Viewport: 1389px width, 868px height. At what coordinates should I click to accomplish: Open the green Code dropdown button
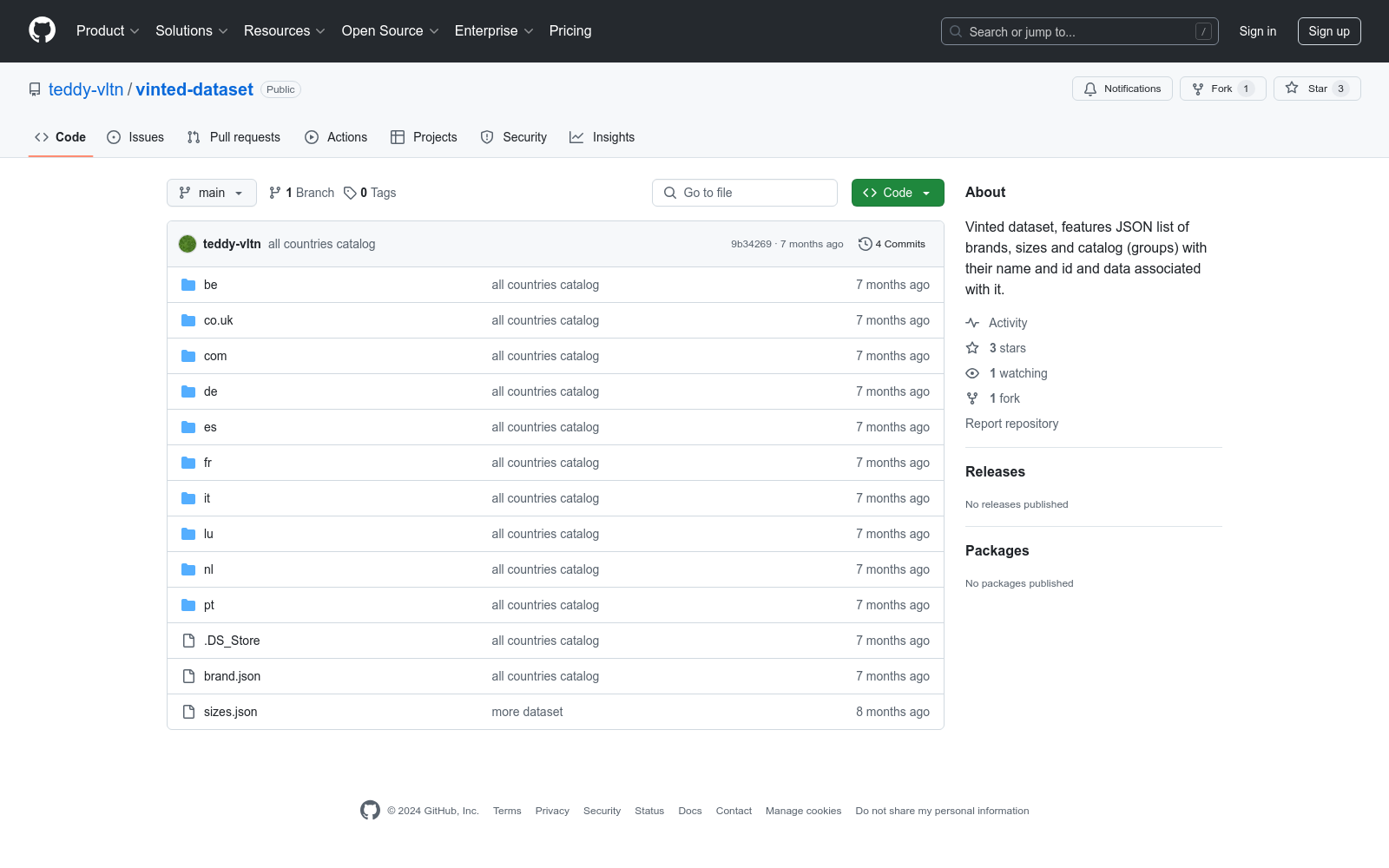click(x=898, y=193)
